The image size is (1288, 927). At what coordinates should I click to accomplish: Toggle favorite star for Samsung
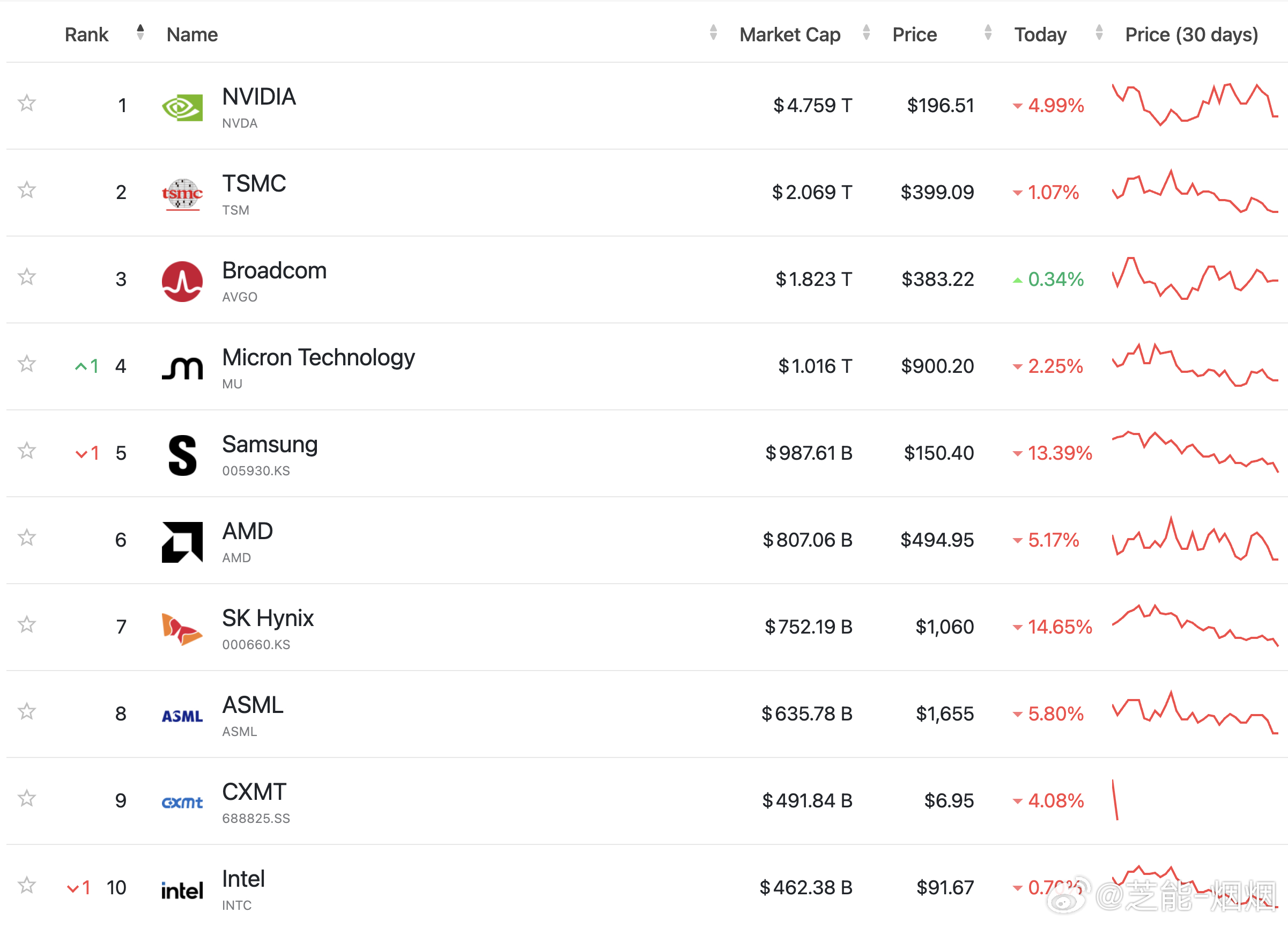[27, 451]
